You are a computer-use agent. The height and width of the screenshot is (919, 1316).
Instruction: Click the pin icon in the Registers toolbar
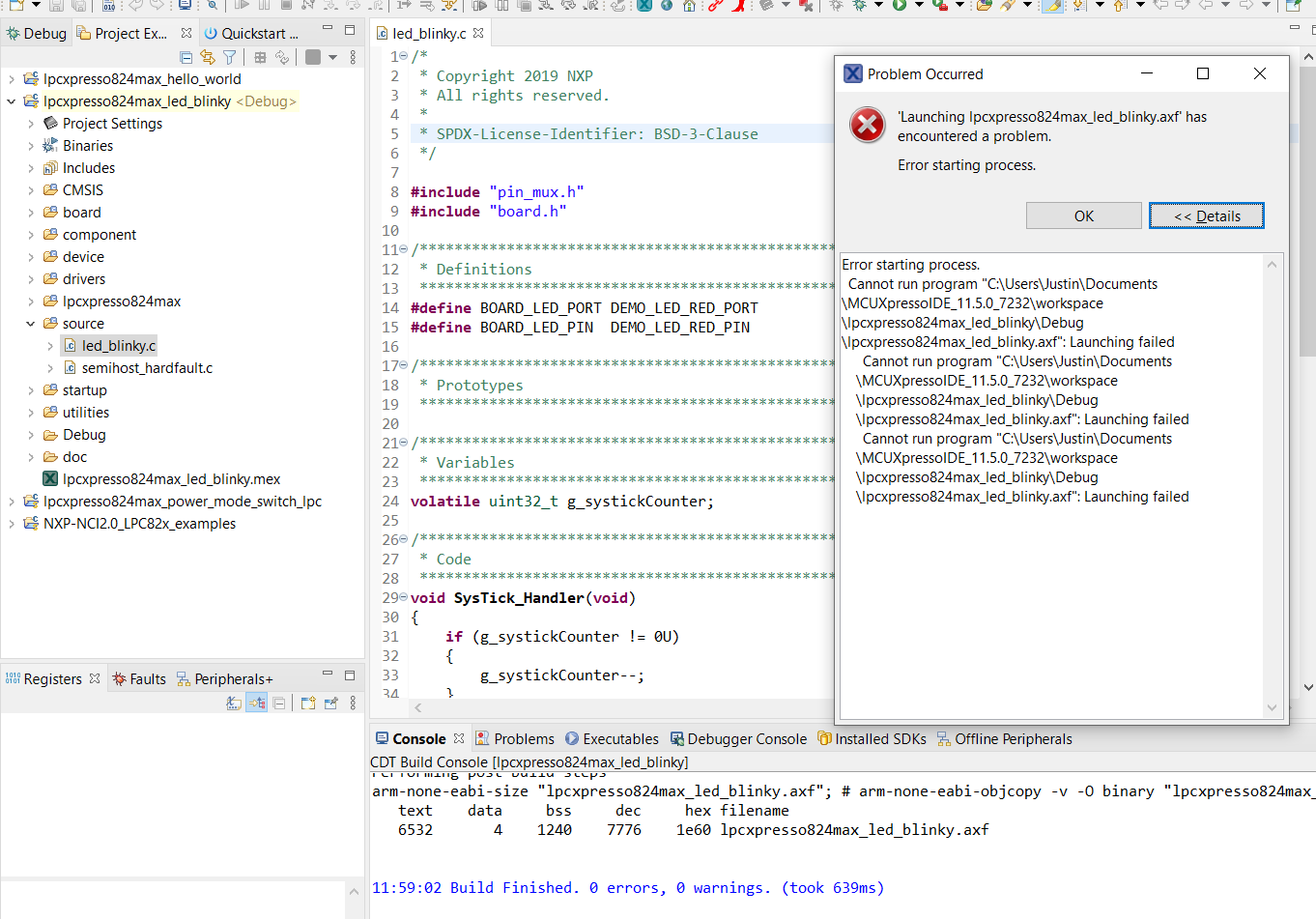[x=331, y=704]
